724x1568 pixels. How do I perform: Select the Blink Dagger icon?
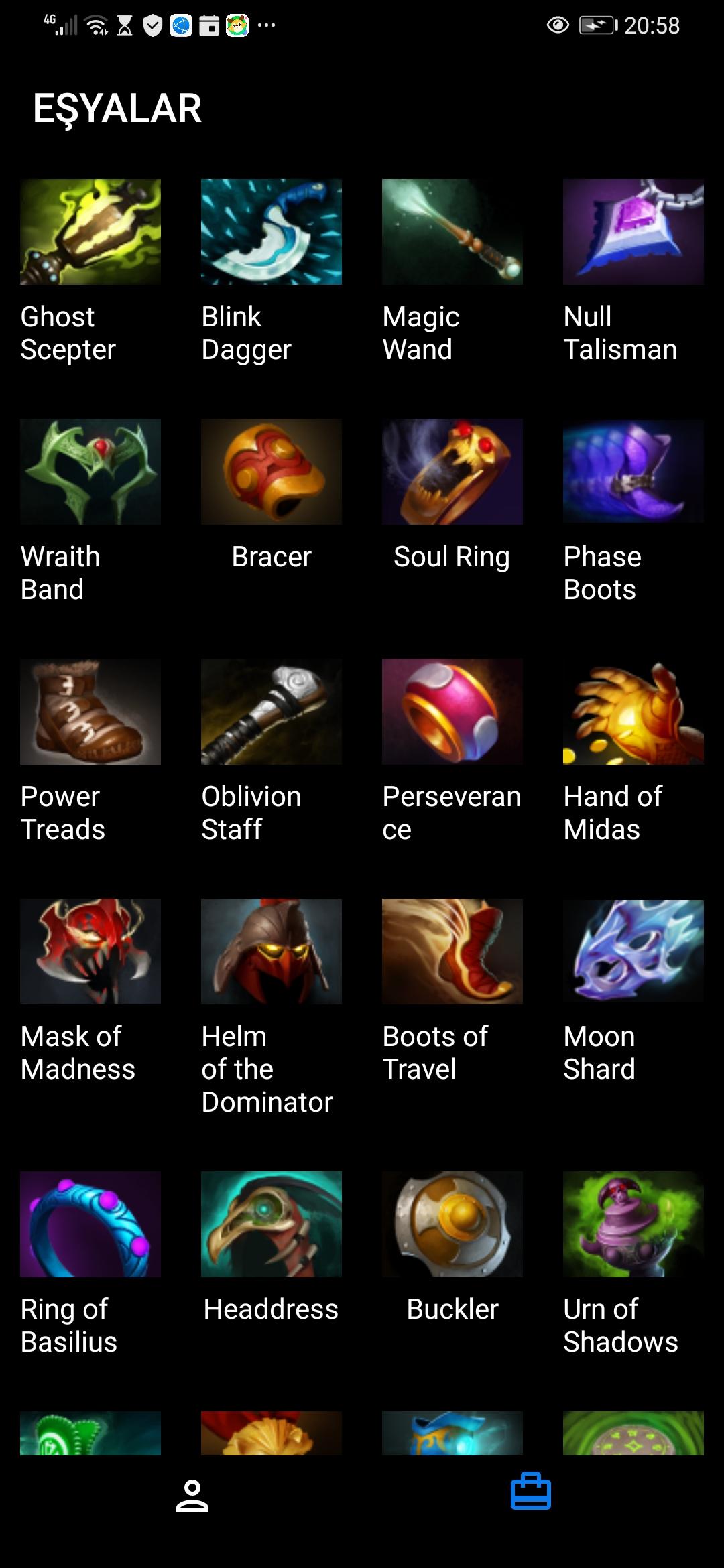(271, 232)
